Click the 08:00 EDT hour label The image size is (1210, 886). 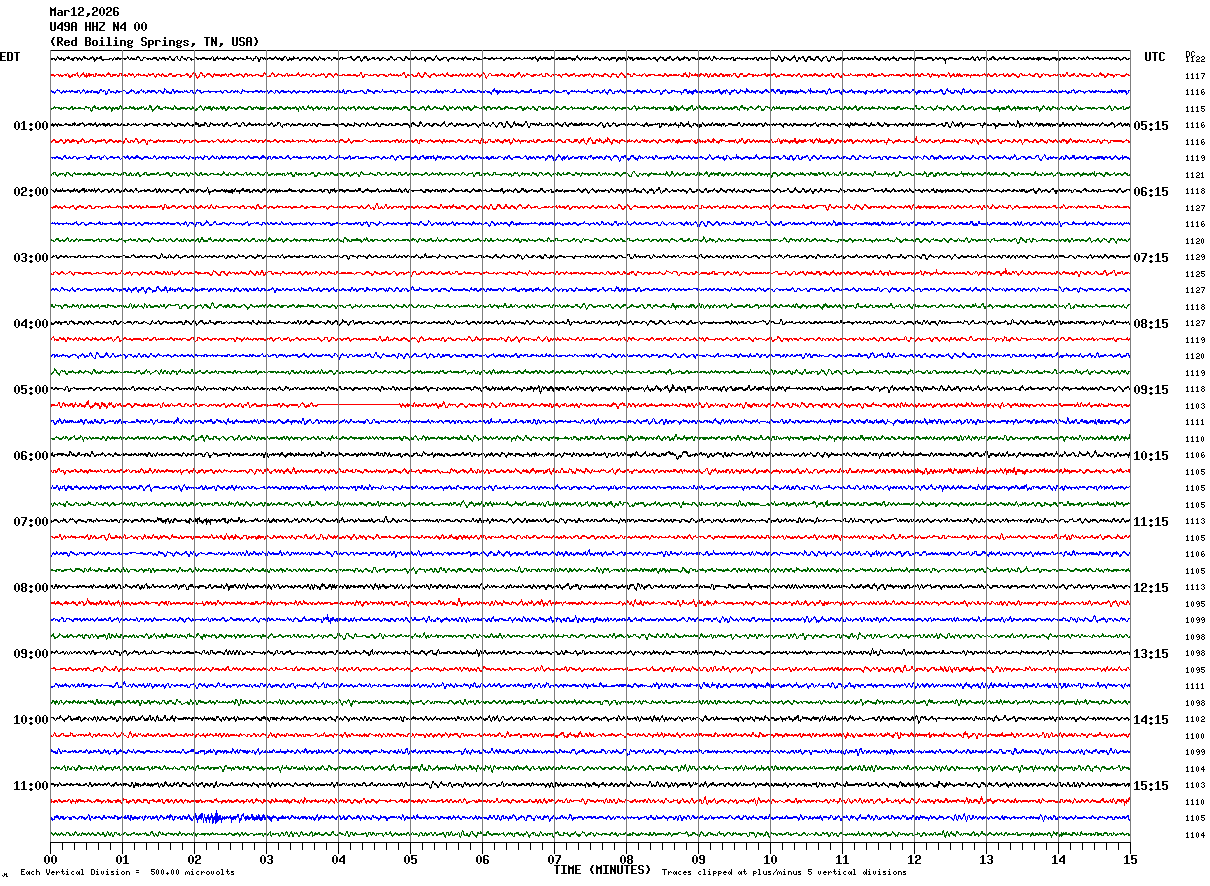(x=31, y=588)
